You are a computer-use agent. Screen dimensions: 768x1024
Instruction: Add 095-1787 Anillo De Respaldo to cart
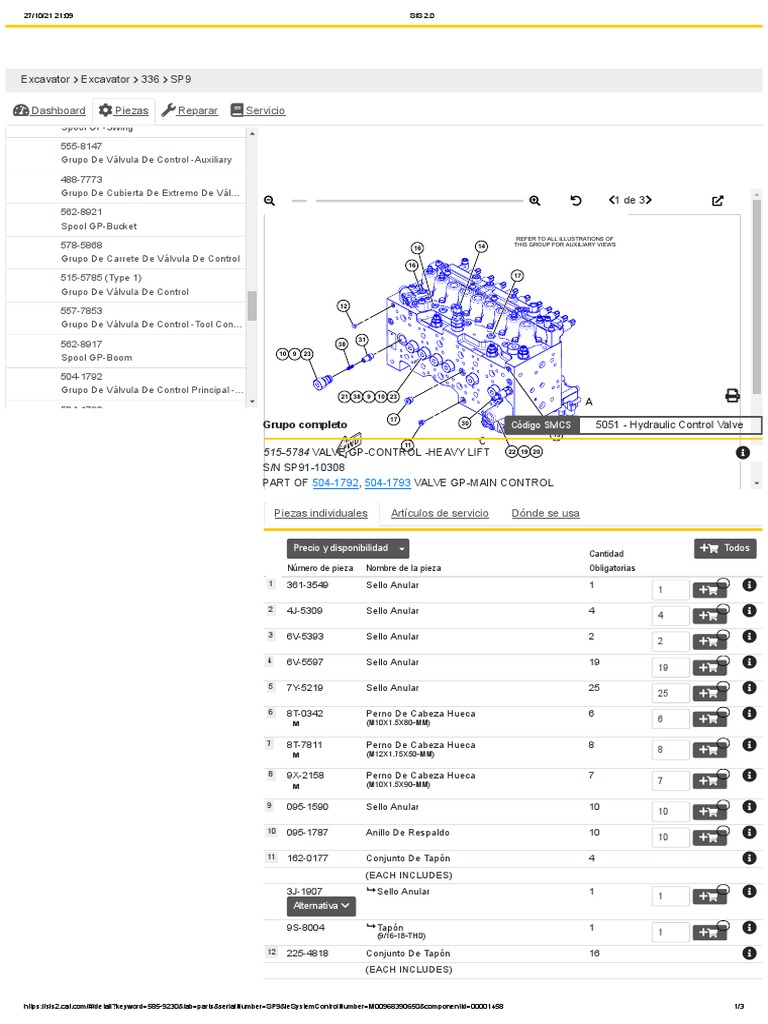[709, 837]
